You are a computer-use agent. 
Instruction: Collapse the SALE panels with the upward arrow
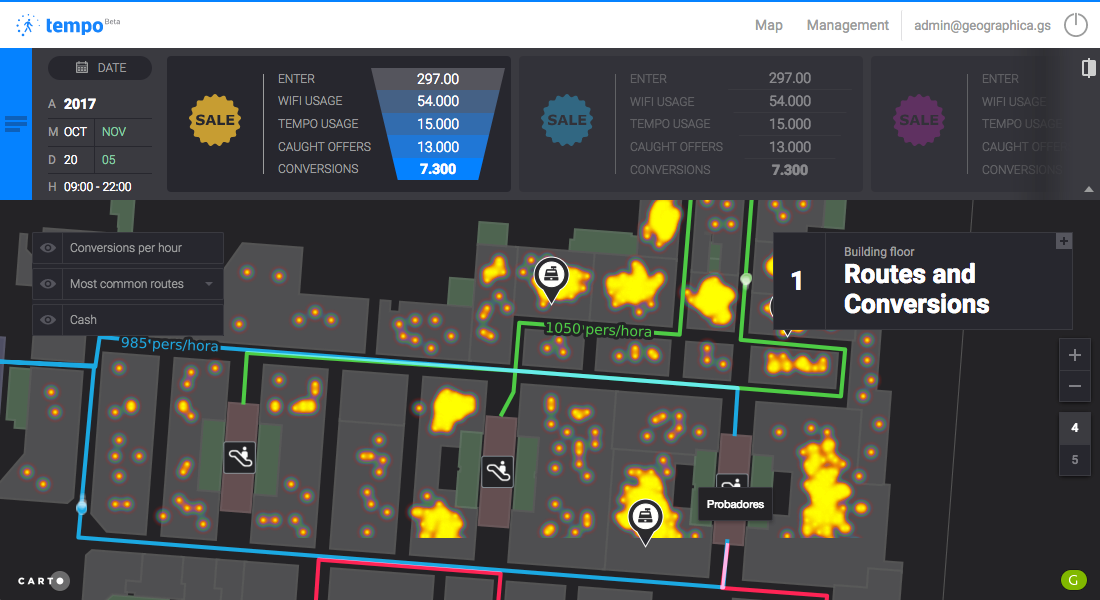[x=1089, y=187]
